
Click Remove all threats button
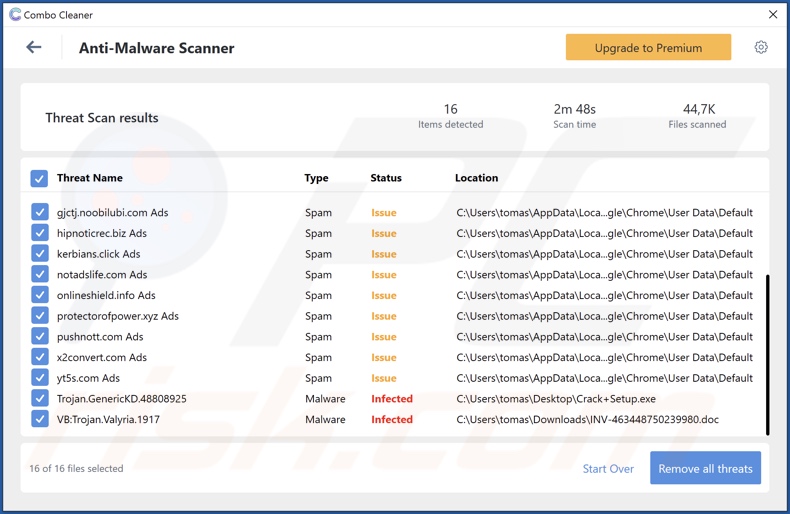(705, 468)
